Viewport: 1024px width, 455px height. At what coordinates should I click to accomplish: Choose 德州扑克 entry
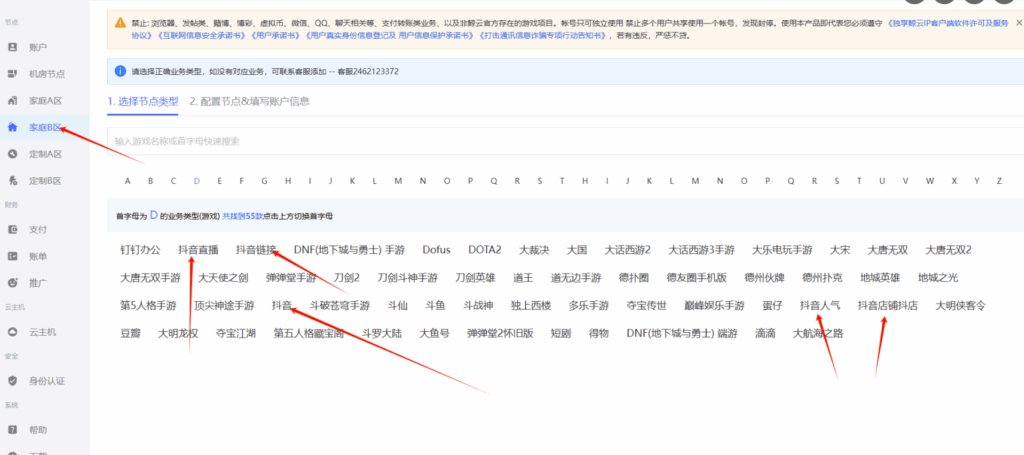[823, 277]
